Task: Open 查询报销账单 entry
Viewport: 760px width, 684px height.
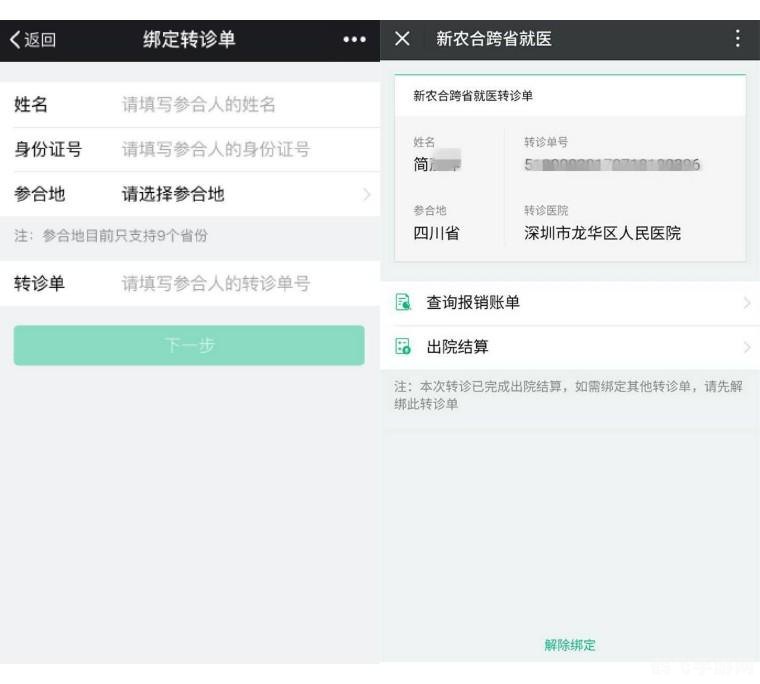Action: 570,303
